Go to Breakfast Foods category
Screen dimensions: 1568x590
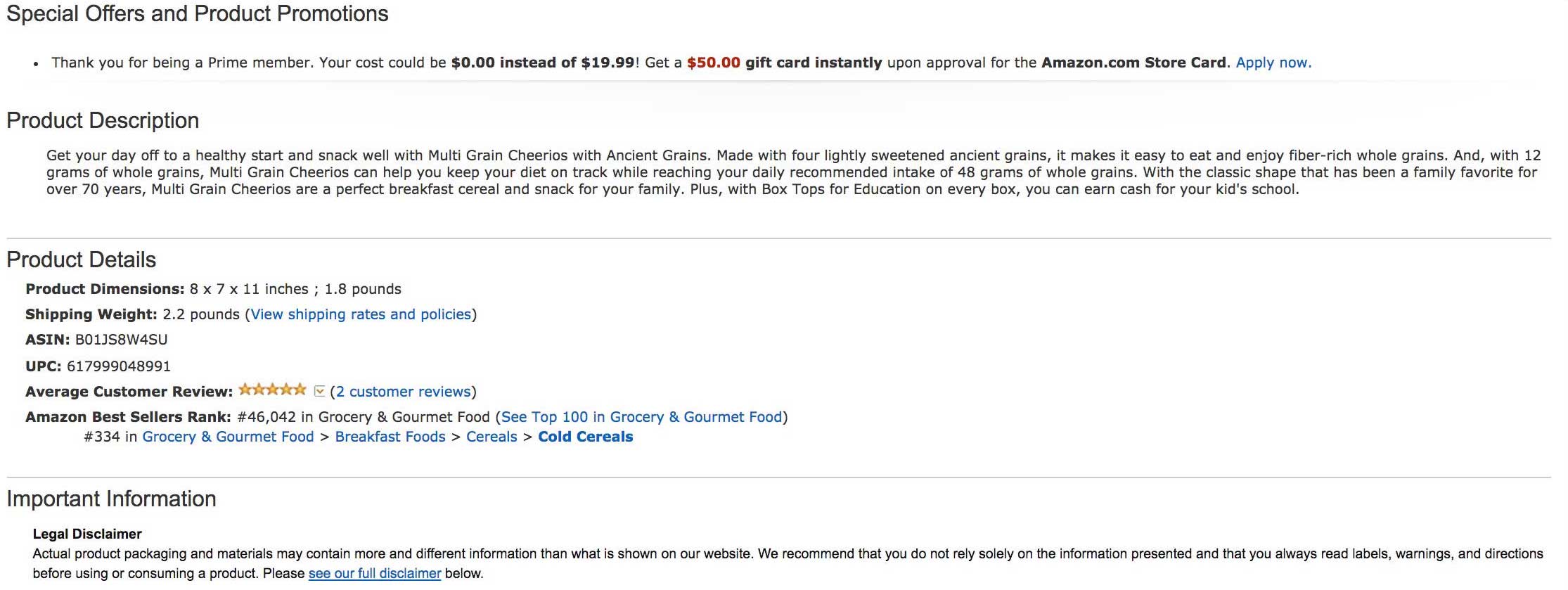[390, 437]
